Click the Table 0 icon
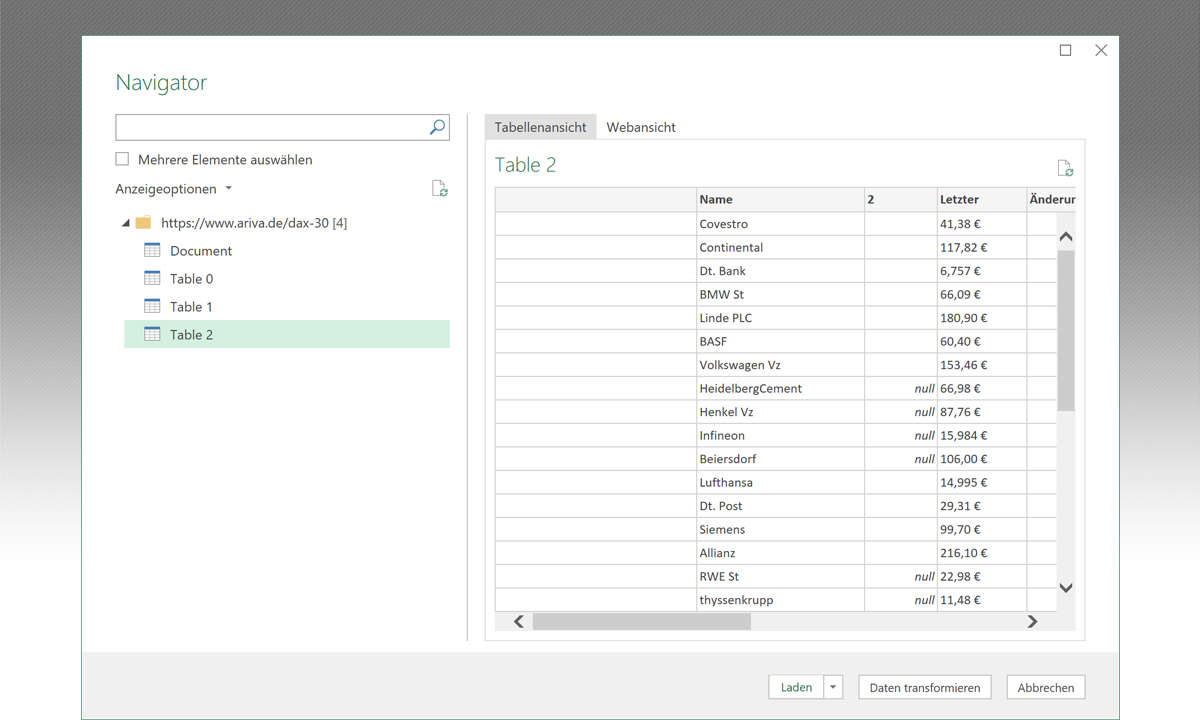 (152, 278)
